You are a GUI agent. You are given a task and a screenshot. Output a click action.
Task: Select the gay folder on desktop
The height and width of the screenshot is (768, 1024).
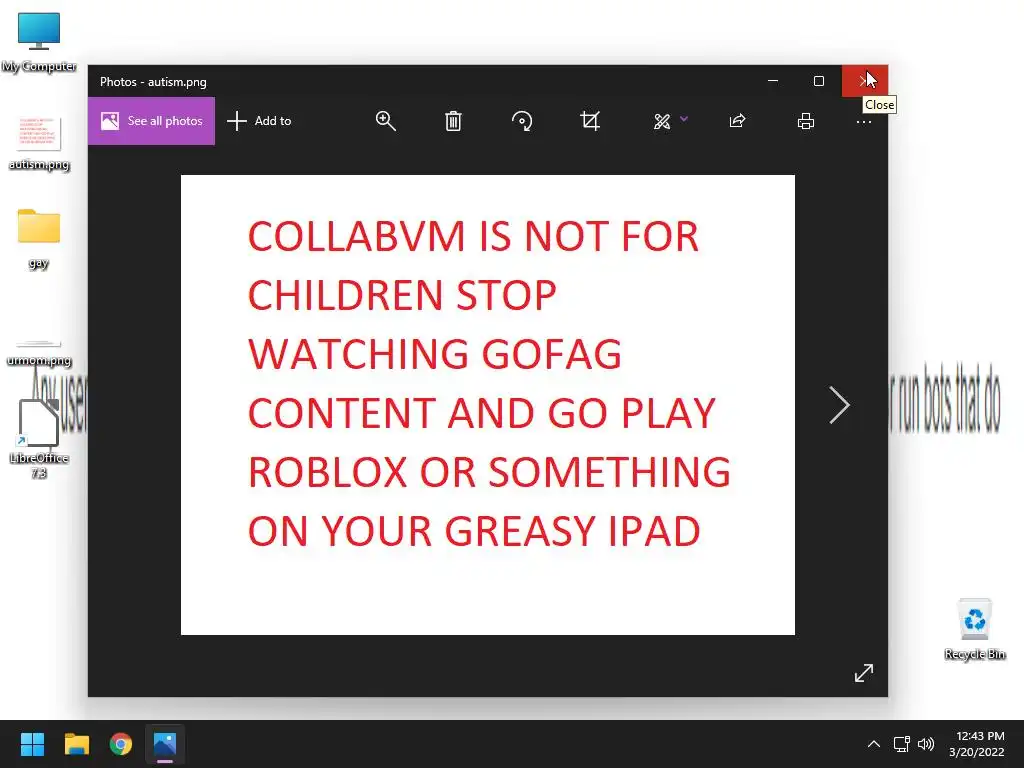[x=39, y=238]
